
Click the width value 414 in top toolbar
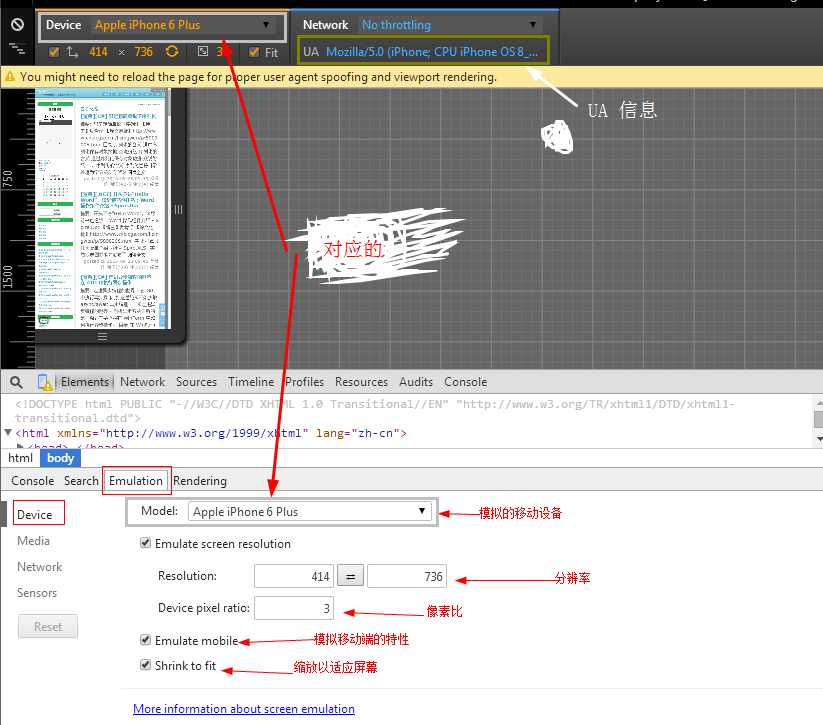[x=98, y=51]
